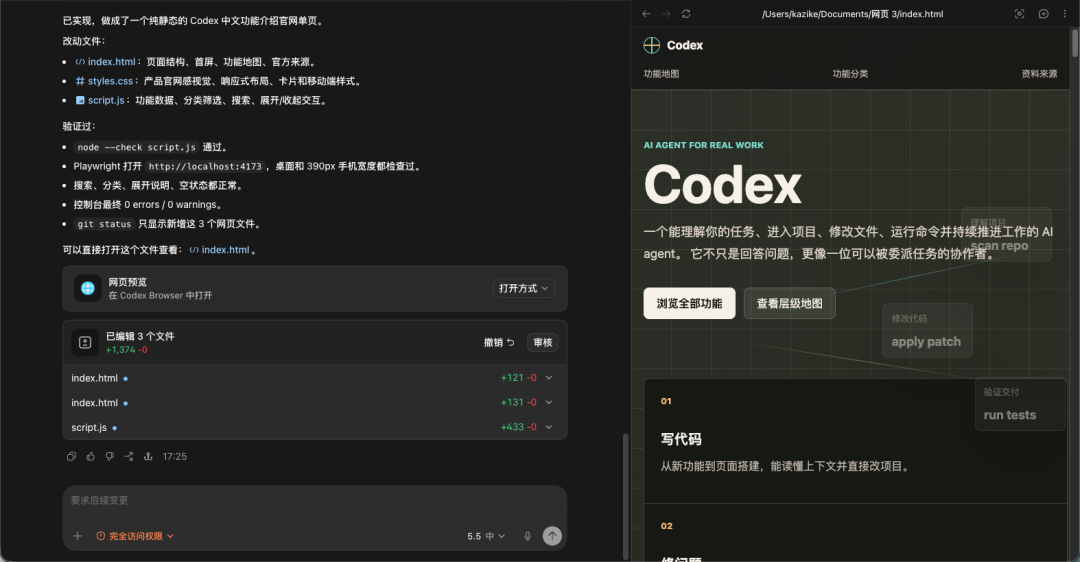
Task: Click the 浏览全部功能 button
Action: [x=689, y=304]
